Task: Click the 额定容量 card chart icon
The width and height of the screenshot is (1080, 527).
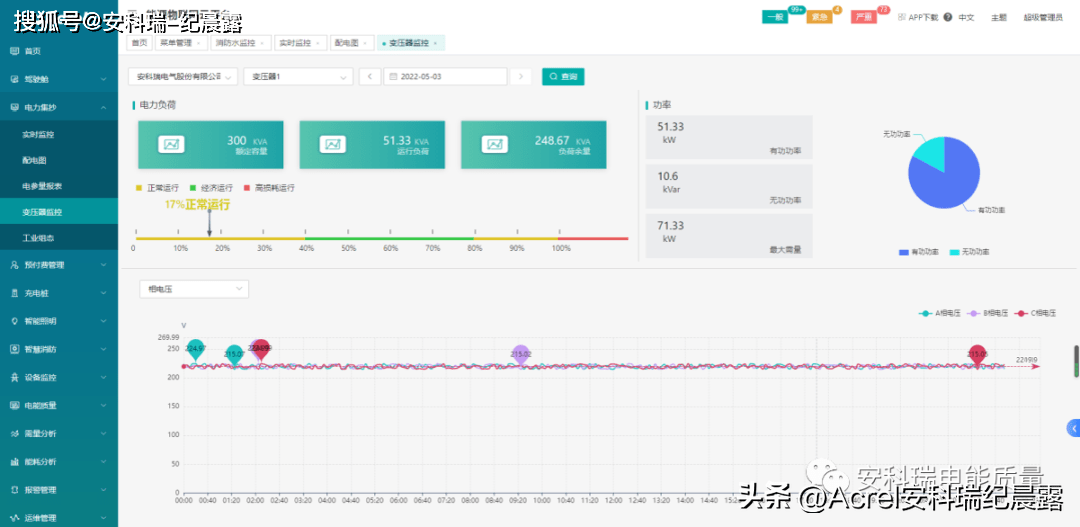Action: point(171,145)
